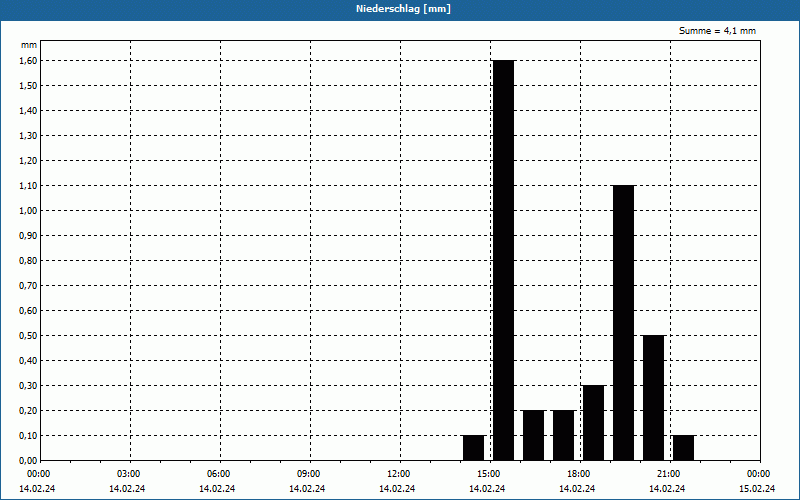Select the 1,00 y-axis label
Viewport: 800px width, 500px height.
pos(28,210)
